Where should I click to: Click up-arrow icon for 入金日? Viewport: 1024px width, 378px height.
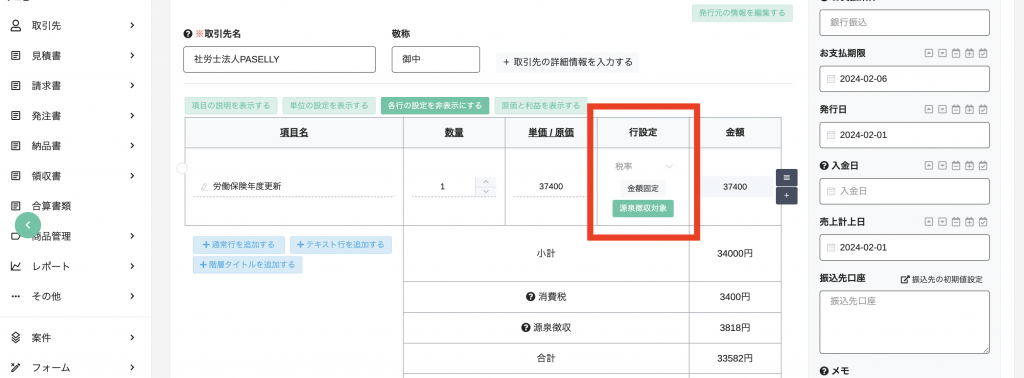(x=929, y=166)
